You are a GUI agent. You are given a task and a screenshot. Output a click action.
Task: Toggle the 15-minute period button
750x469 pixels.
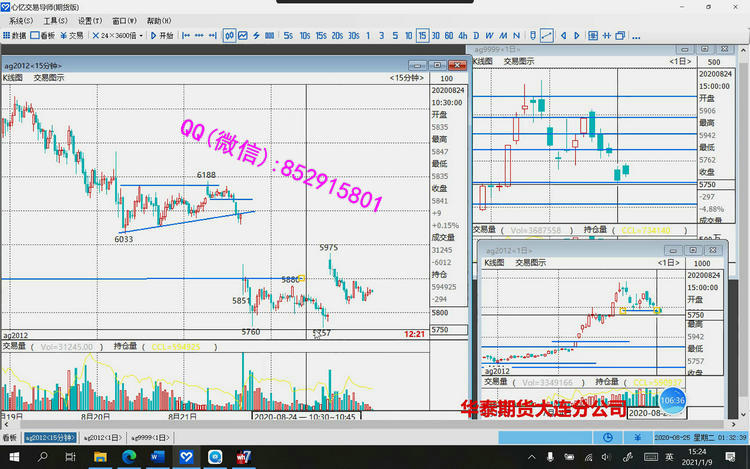click(x=422, y=35)
